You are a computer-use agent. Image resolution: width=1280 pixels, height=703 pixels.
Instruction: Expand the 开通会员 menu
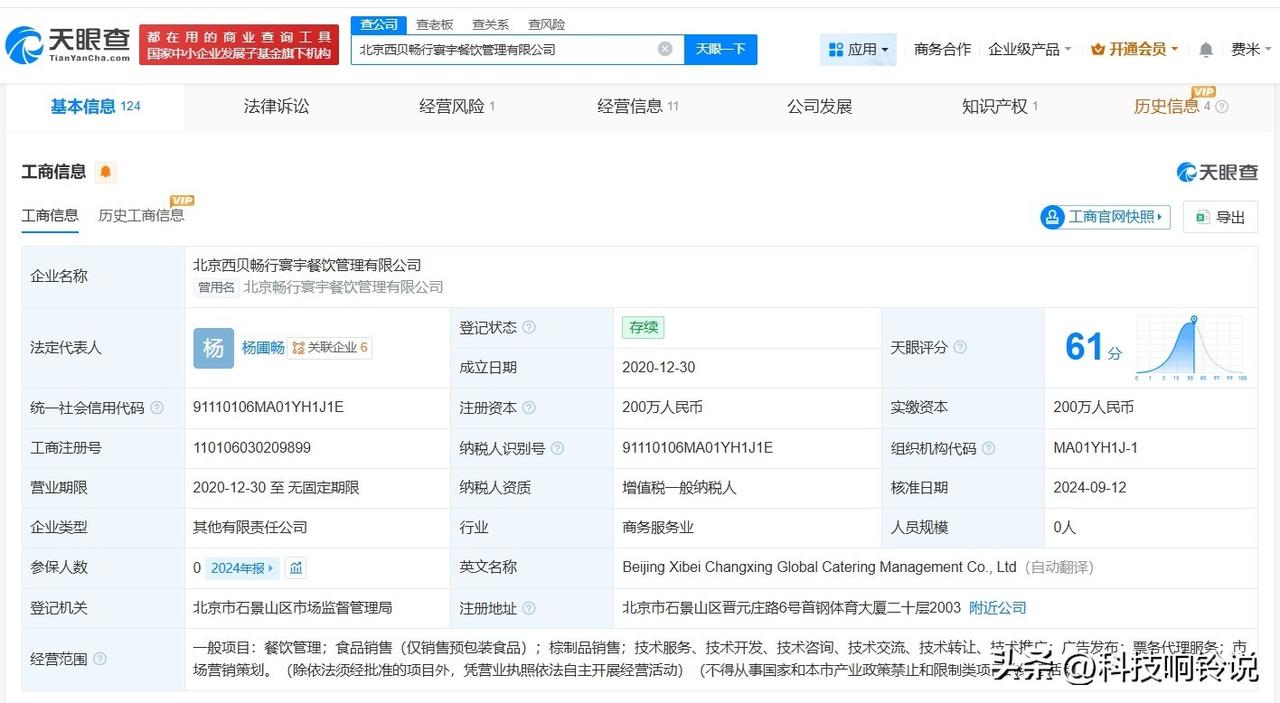coord(1134,49)
